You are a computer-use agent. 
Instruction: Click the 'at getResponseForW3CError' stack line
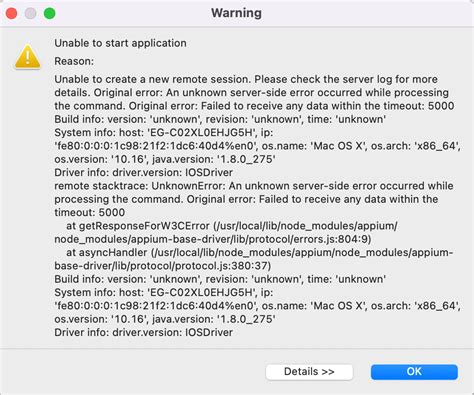pyautogui.click(x=232, y=226)
